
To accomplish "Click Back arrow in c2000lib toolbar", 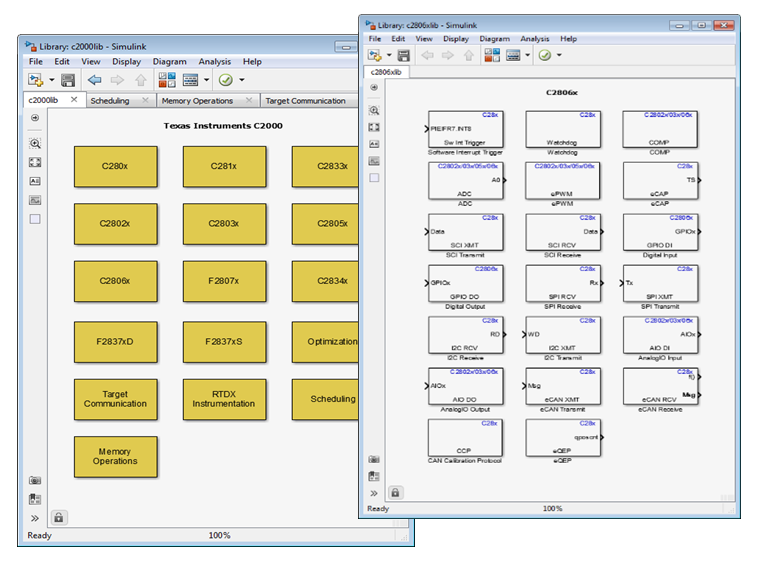I will click(95, 80).
